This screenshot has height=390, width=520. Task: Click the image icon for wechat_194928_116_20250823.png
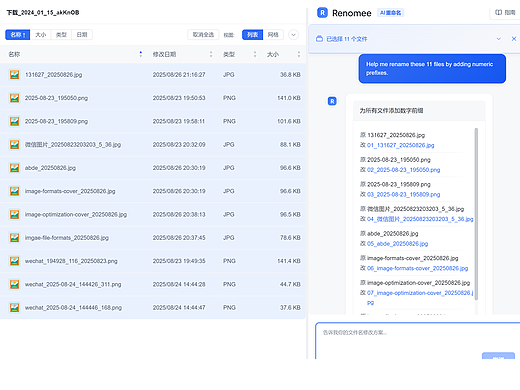pyautogui.click(x=14, y=261)
